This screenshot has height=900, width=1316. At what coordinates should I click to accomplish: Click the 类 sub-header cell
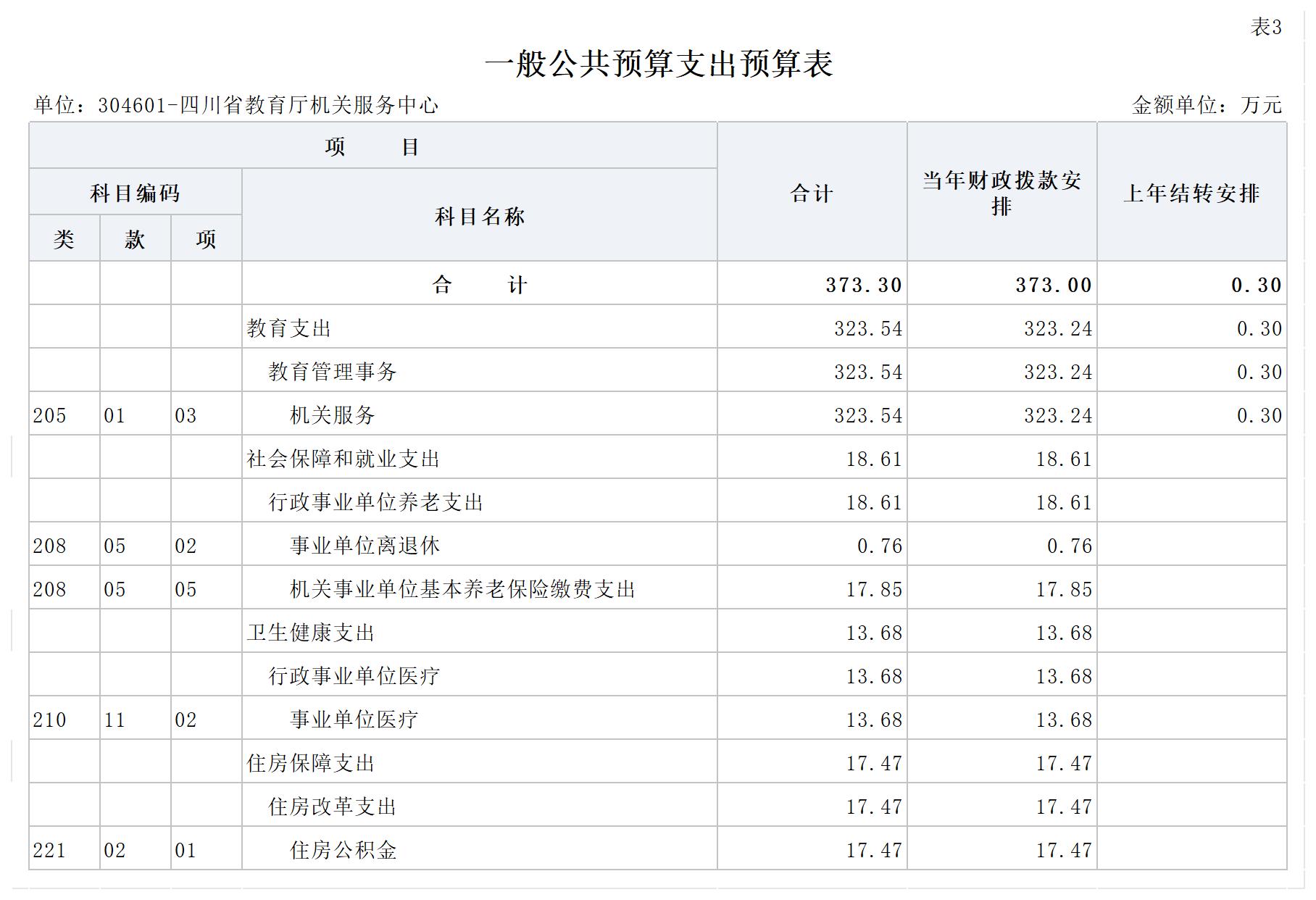coord(64,239)
